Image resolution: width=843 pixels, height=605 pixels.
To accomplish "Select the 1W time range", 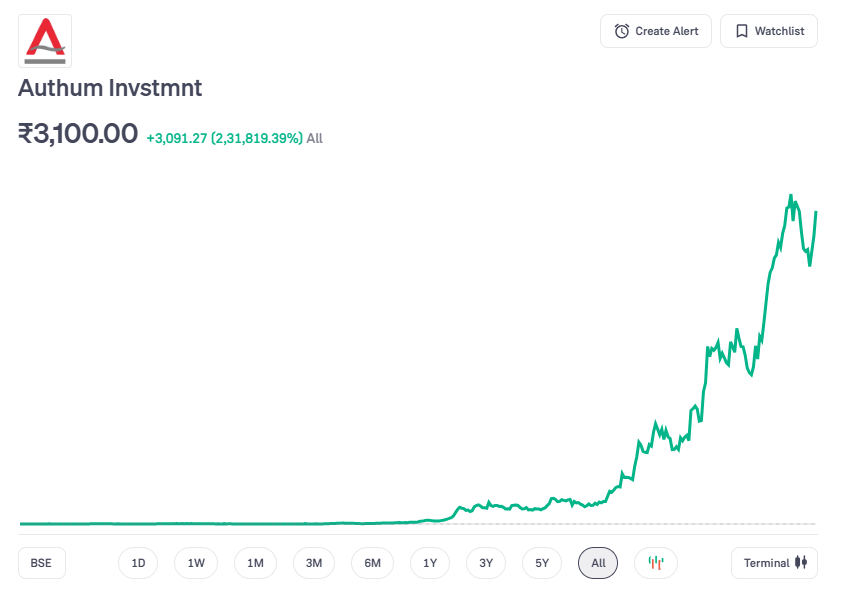I will click(196, 563).
